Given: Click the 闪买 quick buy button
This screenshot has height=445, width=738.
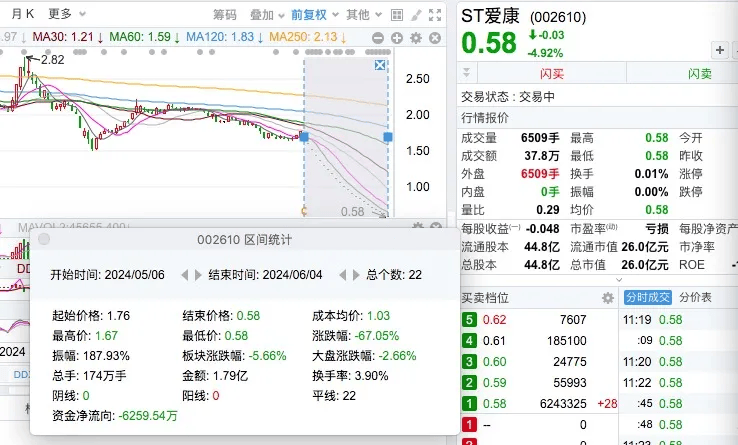Looking at the screenshot, I should tap(552, 74).
